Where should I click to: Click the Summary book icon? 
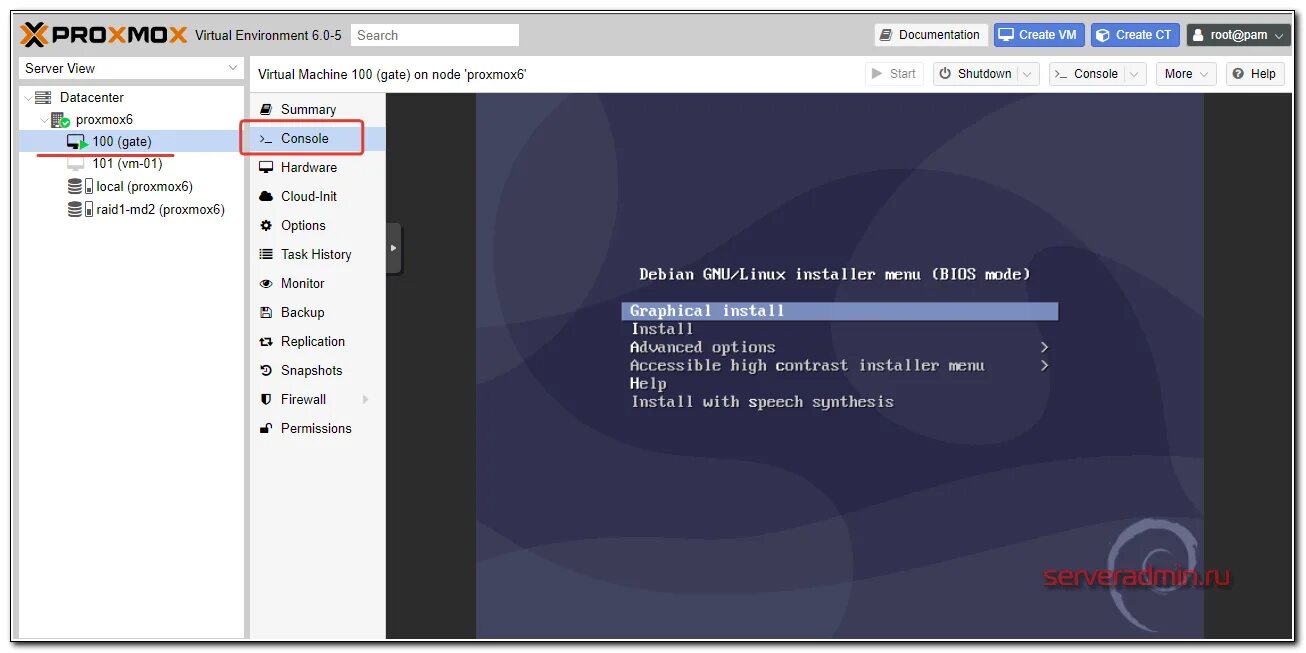pos(266,109)
